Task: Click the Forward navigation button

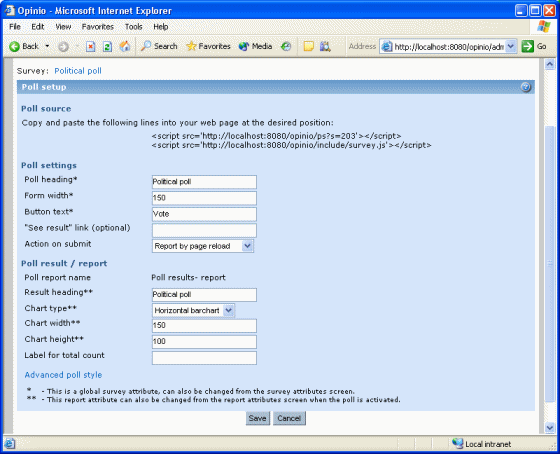Action: 63,47
